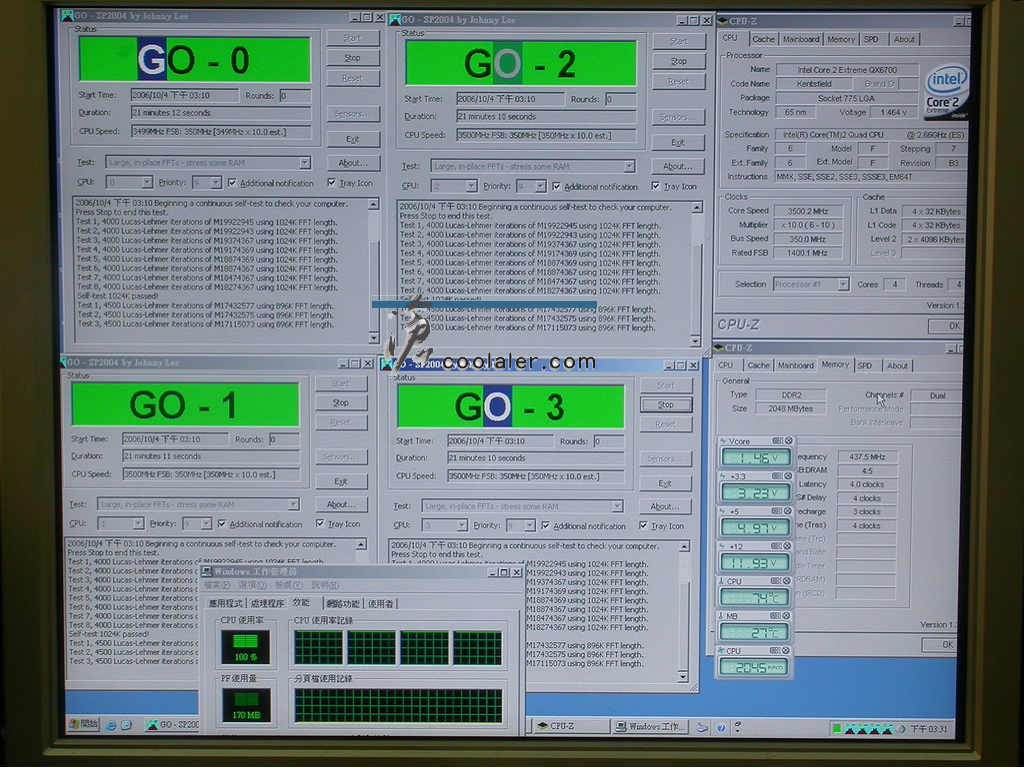Toggle Additional notification in GO-1 window
The width and height of the screenshot is (1024, 768).
[222, 524]
